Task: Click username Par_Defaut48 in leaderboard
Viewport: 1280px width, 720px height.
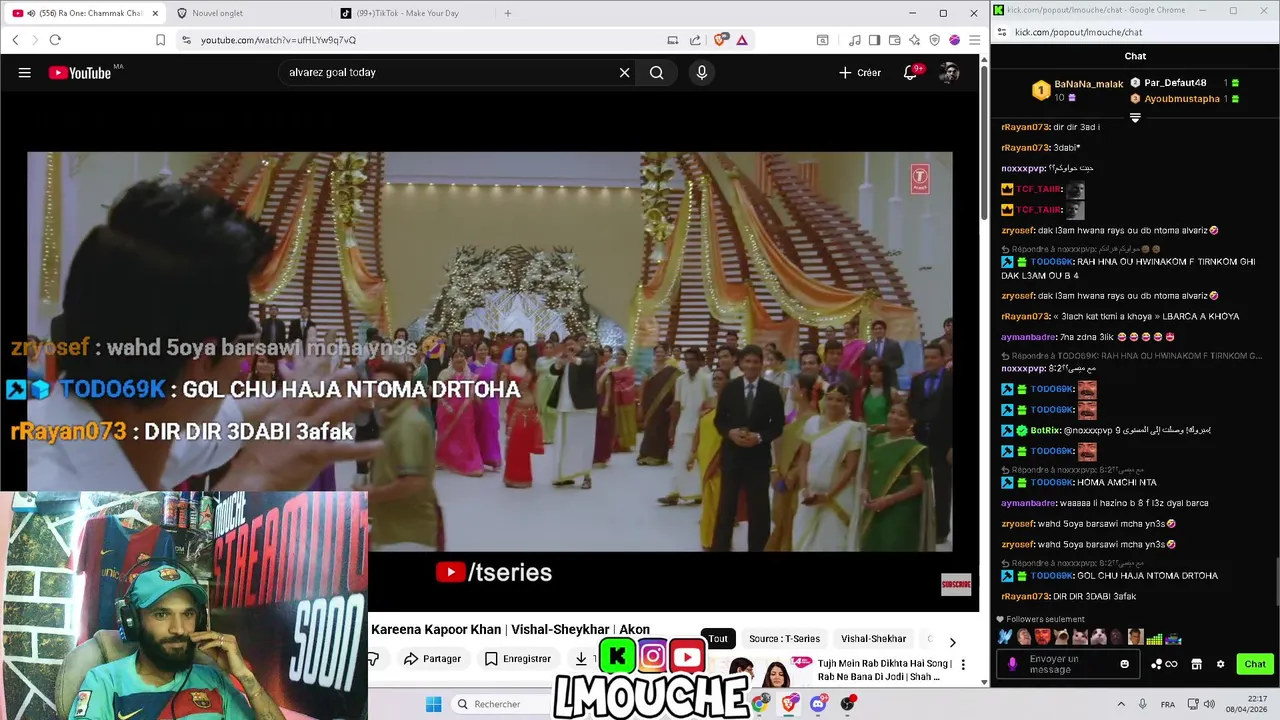Action: (x=1175, y=82)
